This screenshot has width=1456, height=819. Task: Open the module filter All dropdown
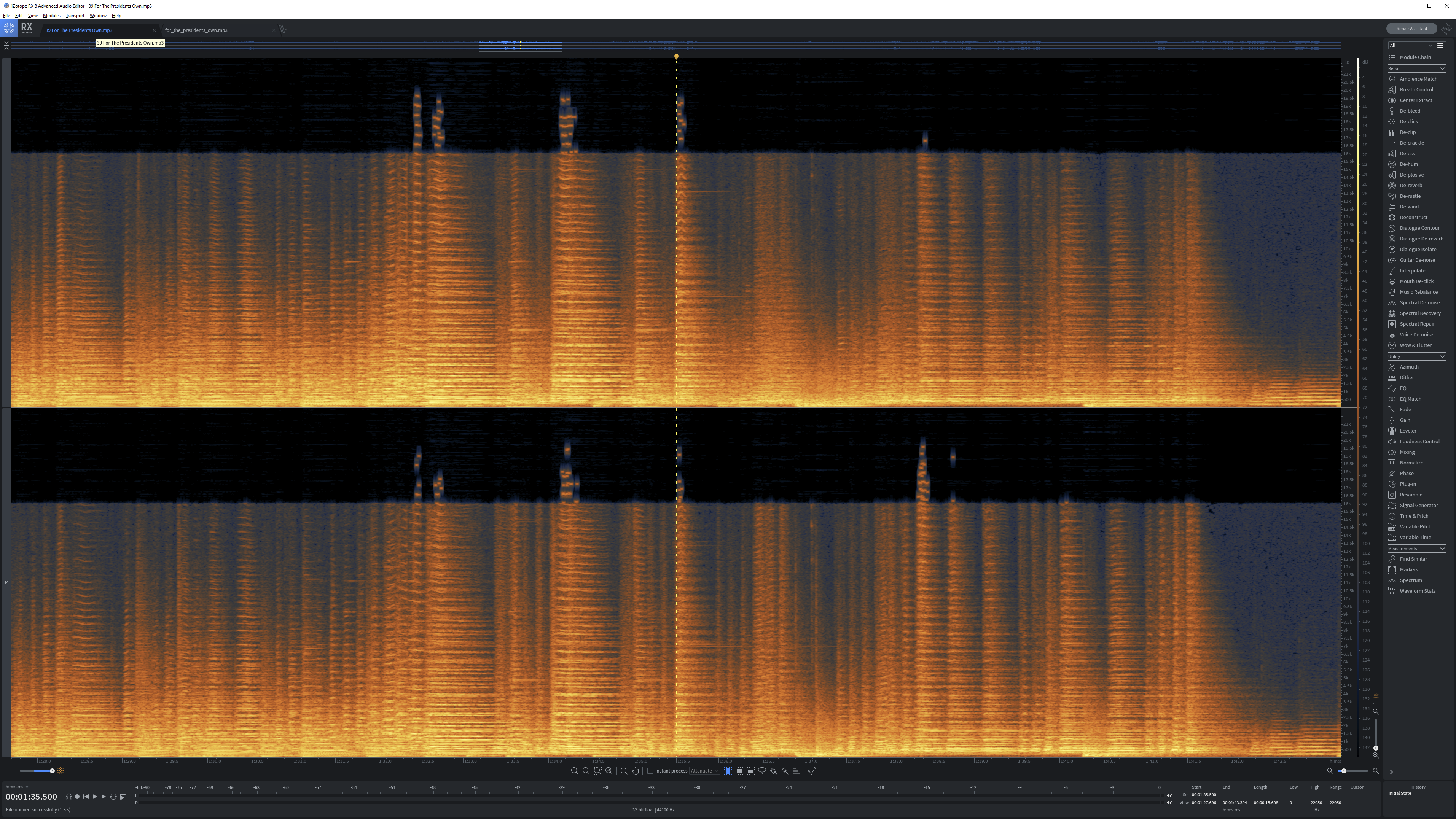1411,45
